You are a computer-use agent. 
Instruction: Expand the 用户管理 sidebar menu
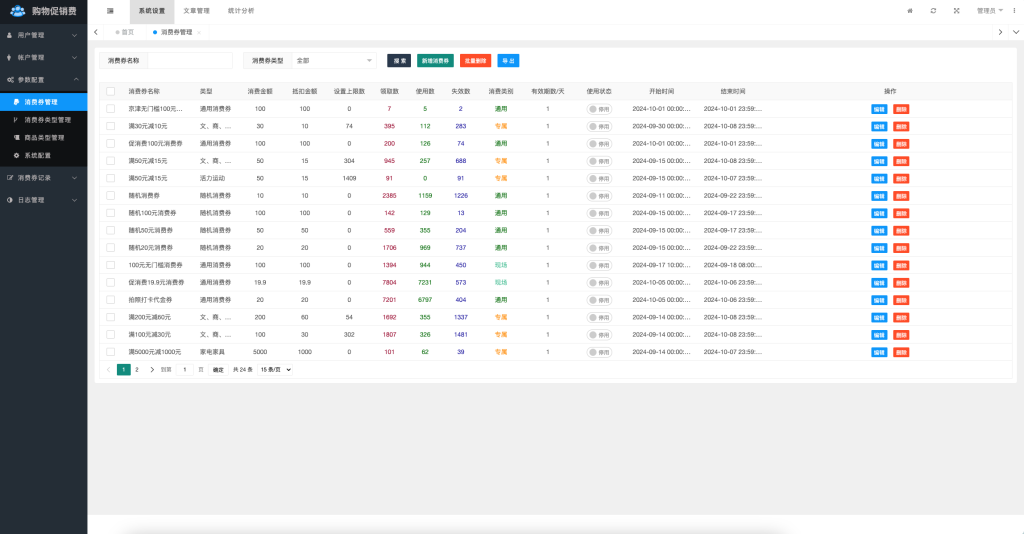coord(43,35)
